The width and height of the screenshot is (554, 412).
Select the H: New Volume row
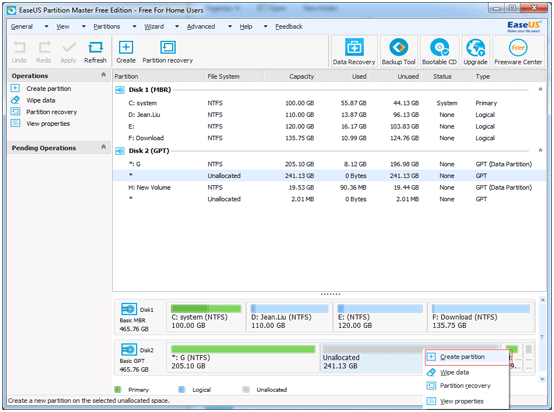coord(329,188)
